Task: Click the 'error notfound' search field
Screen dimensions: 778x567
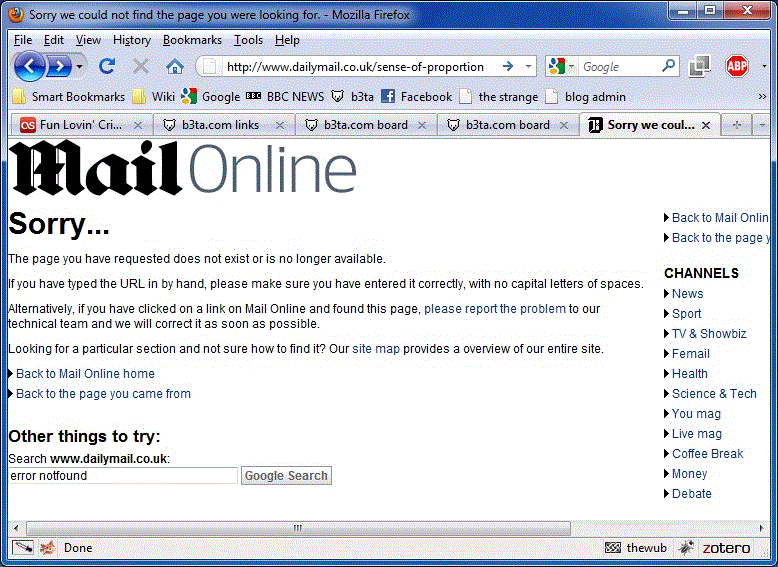Action: 123,476
